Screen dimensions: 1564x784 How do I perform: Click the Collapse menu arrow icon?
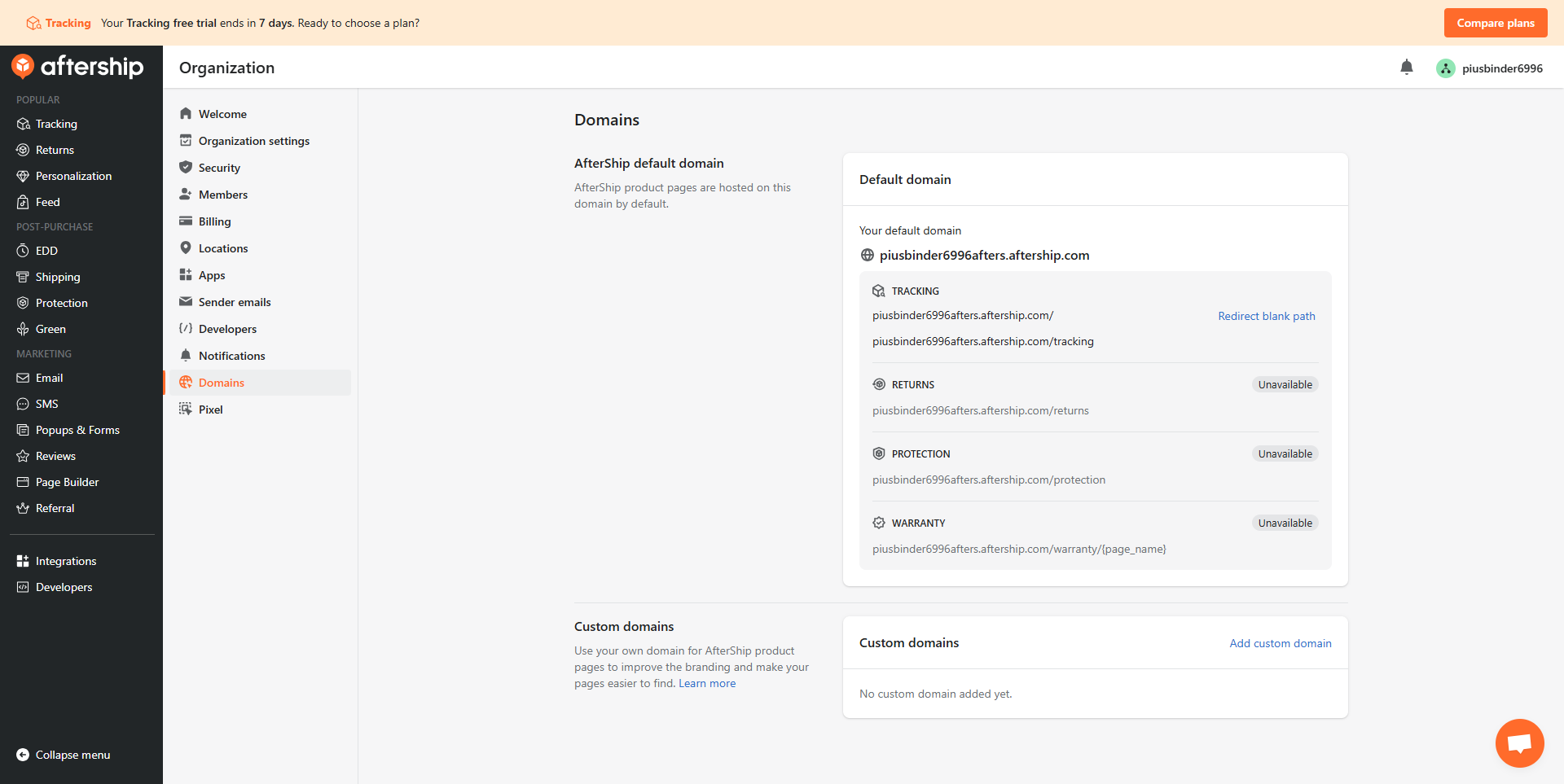23,755
